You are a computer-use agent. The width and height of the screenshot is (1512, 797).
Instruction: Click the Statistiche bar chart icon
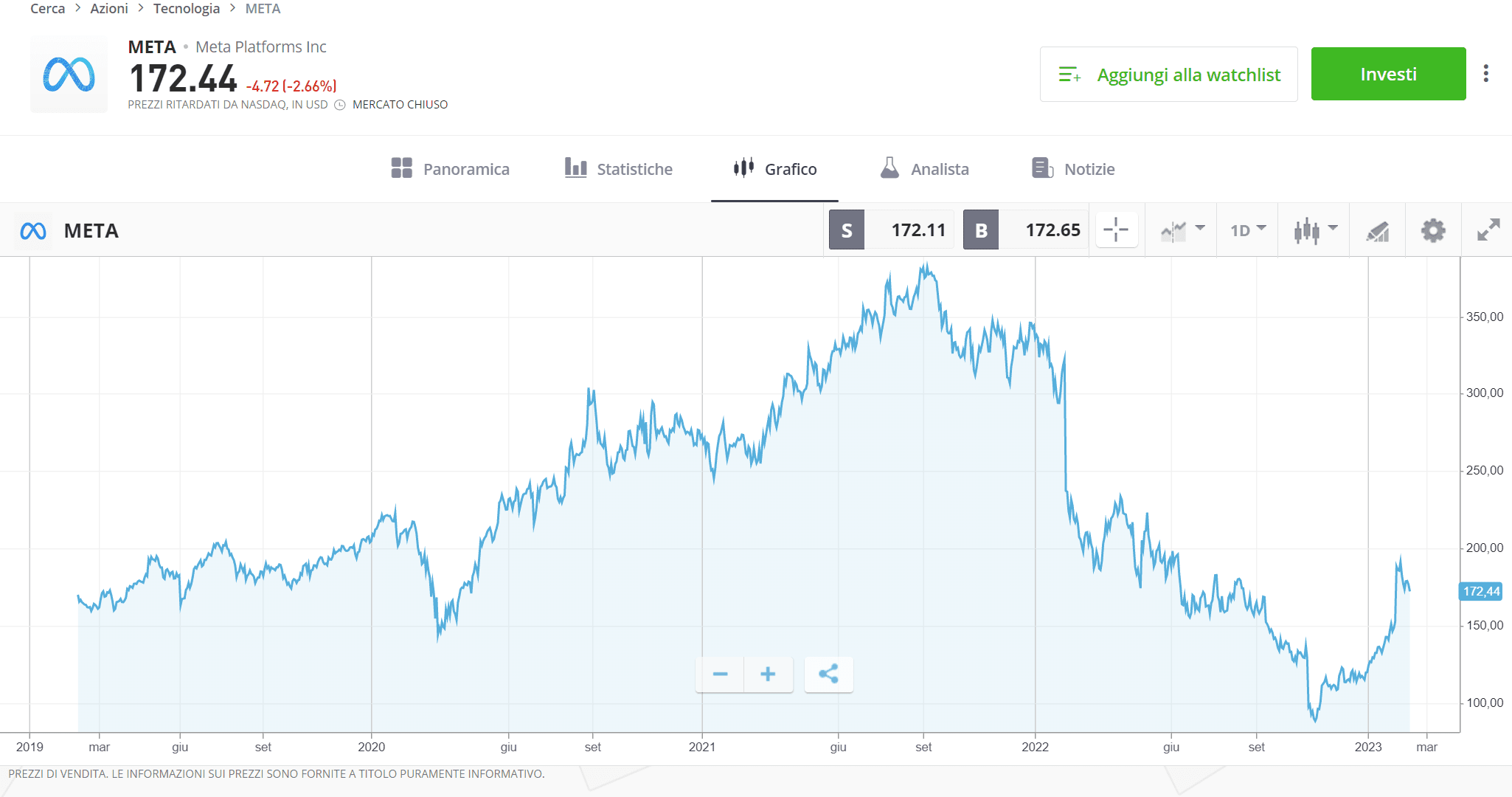(576, 168)
